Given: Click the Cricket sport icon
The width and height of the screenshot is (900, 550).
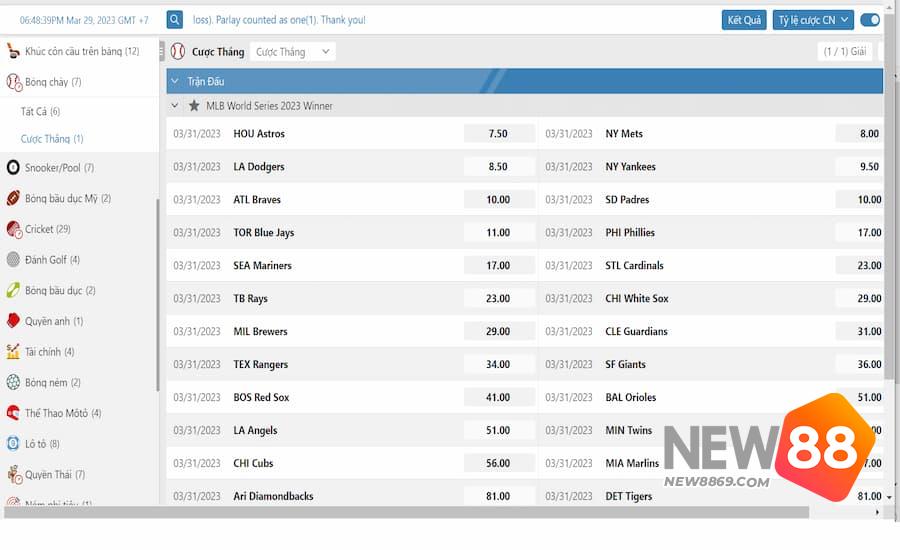Looking at the screenshot, I should pyautogui.click(x=13, y=229).
